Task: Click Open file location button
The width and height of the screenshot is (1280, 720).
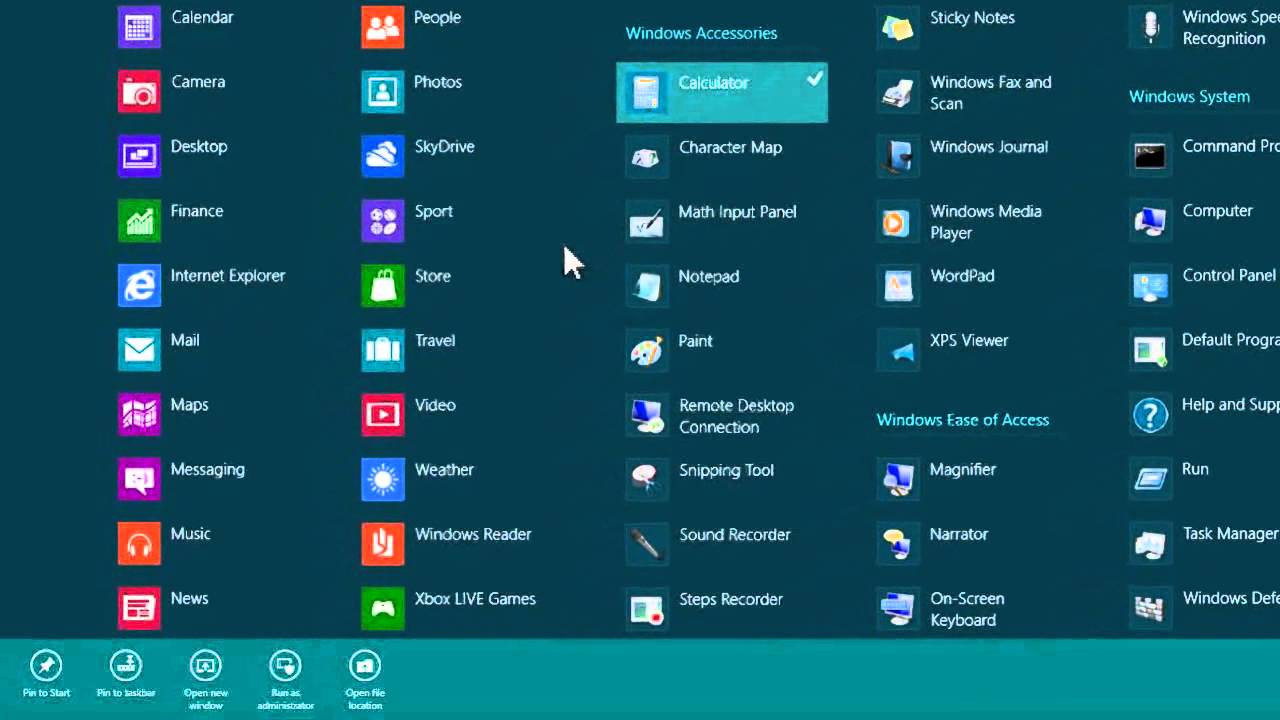Action: [365, 680]
